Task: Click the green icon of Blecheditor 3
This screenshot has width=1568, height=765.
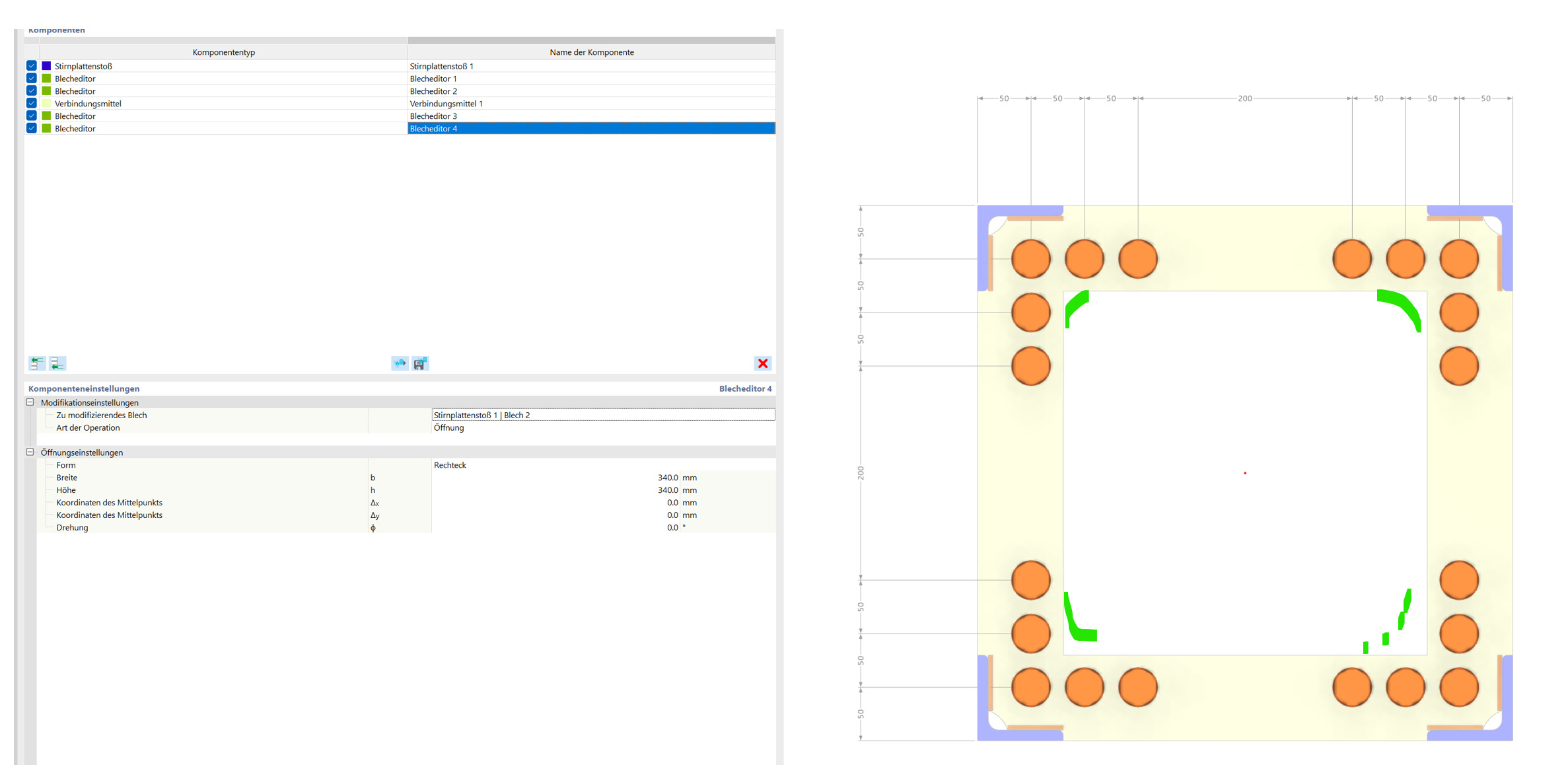Action: coord(46,116)
